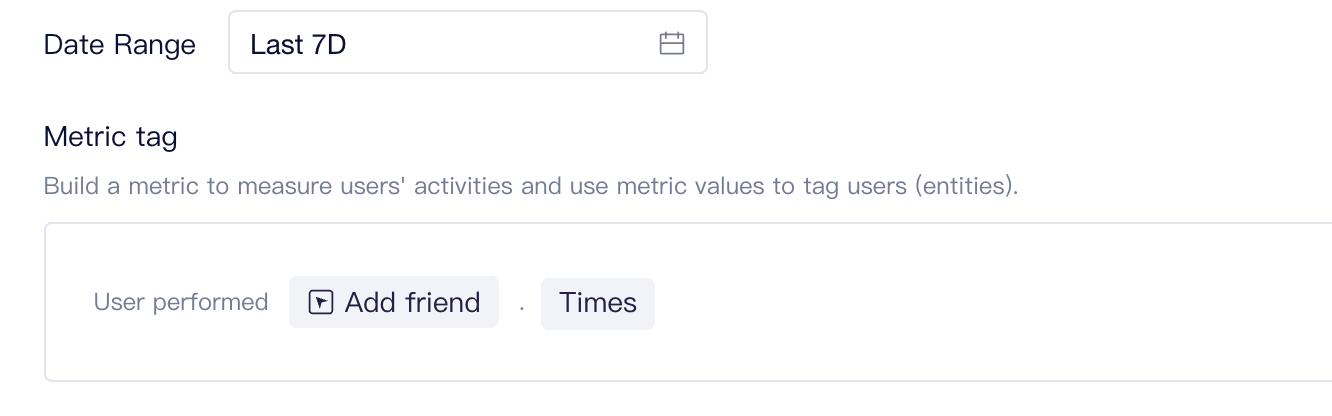Click the event cursor icon beside Add friend

pos(320,302)
